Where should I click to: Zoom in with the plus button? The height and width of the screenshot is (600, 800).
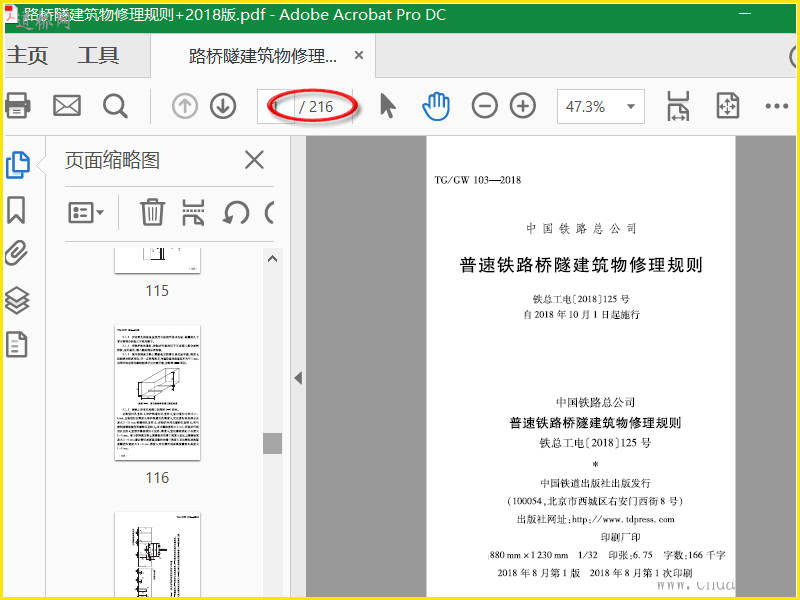pyautogui.click(x=523, y=106)
